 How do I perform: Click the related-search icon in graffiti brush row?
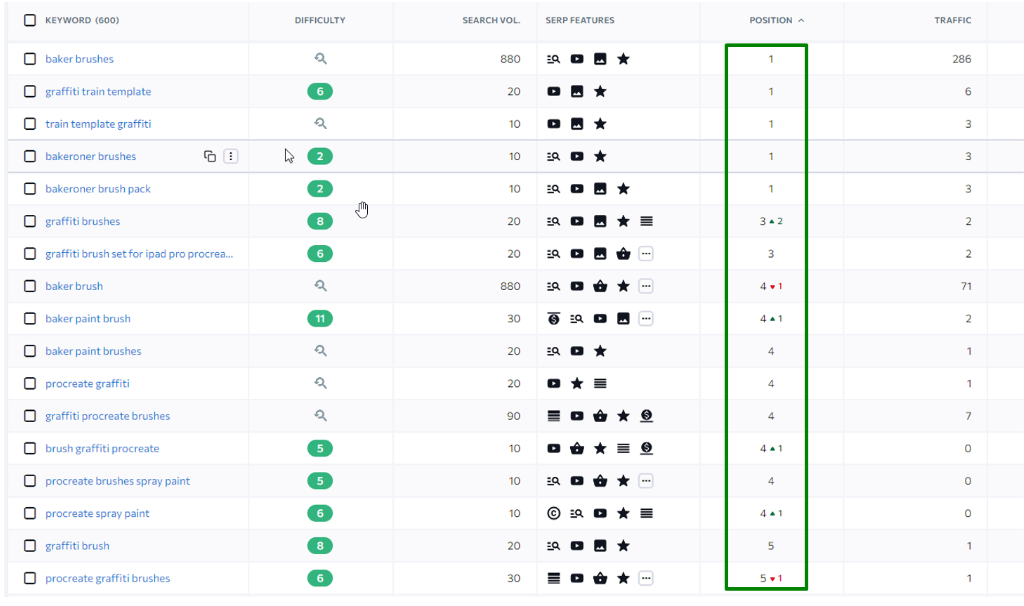click(x=554, y=546)
